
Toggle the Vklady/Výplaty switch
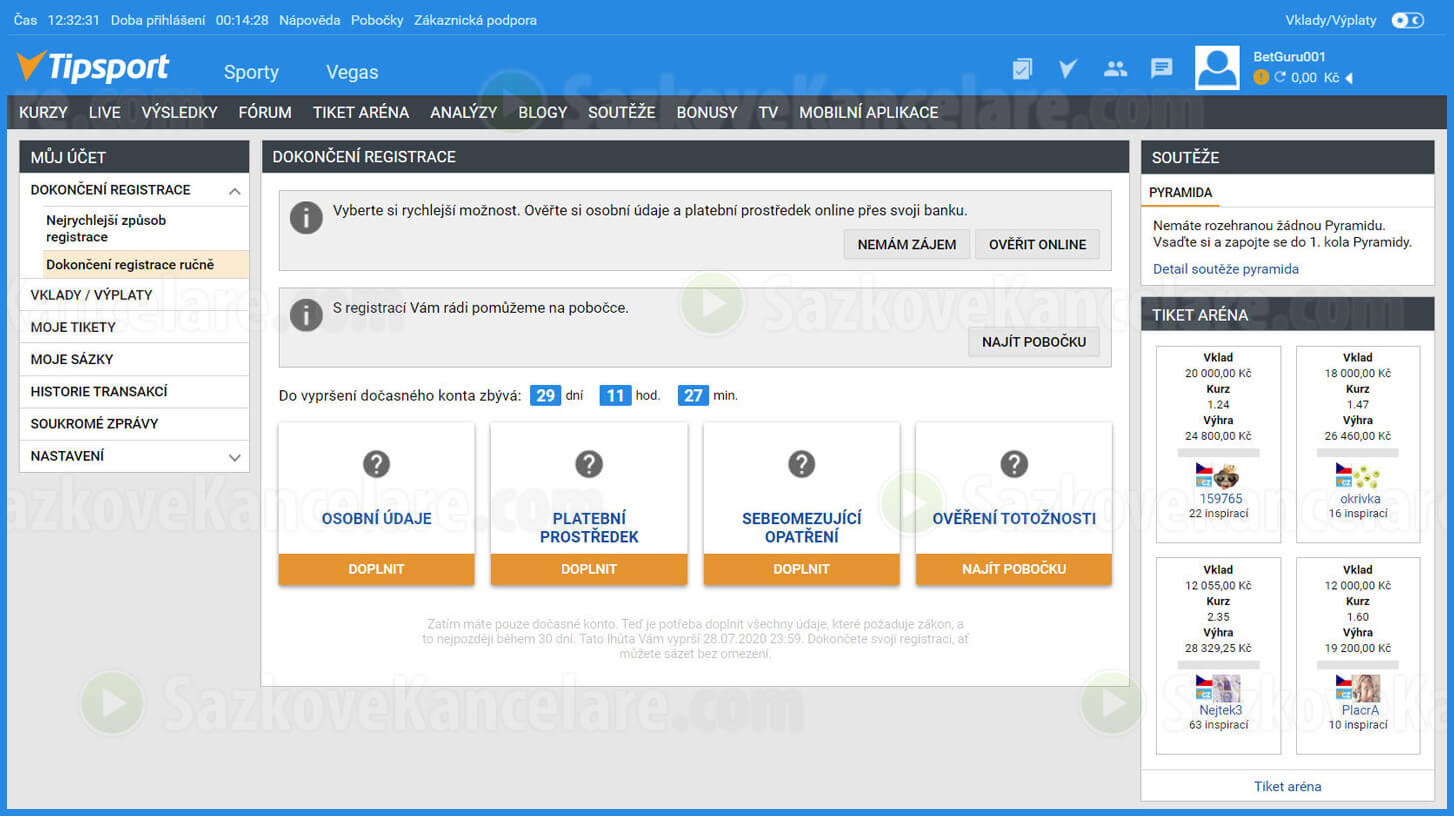coord(1407,20)
